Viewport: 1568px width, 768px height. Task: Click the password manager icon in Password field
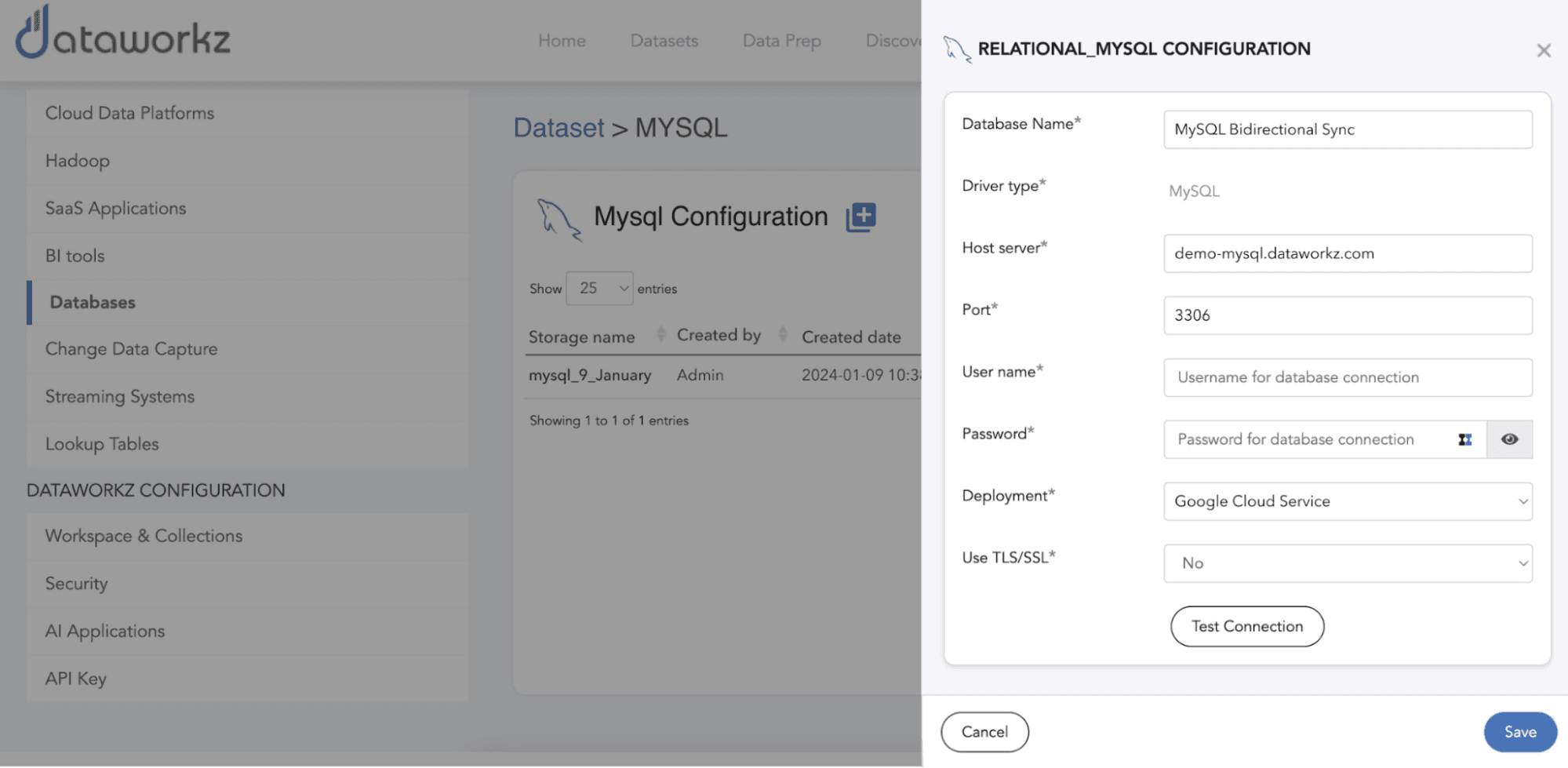(x=1464, y=440)
